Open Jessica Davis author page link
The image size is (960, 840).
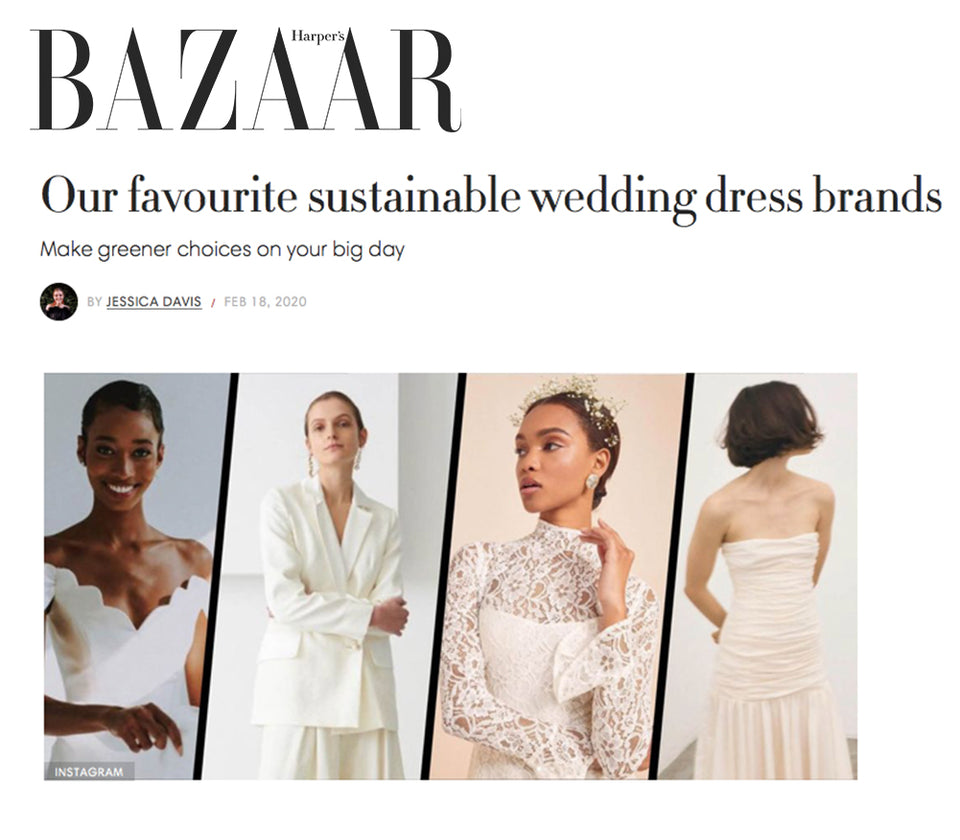click(154, 302)
